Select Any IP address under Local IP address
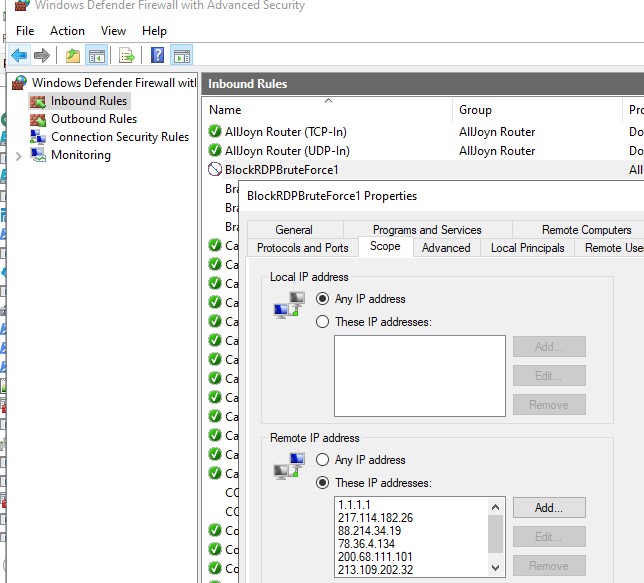 click(x=322, y=299)
